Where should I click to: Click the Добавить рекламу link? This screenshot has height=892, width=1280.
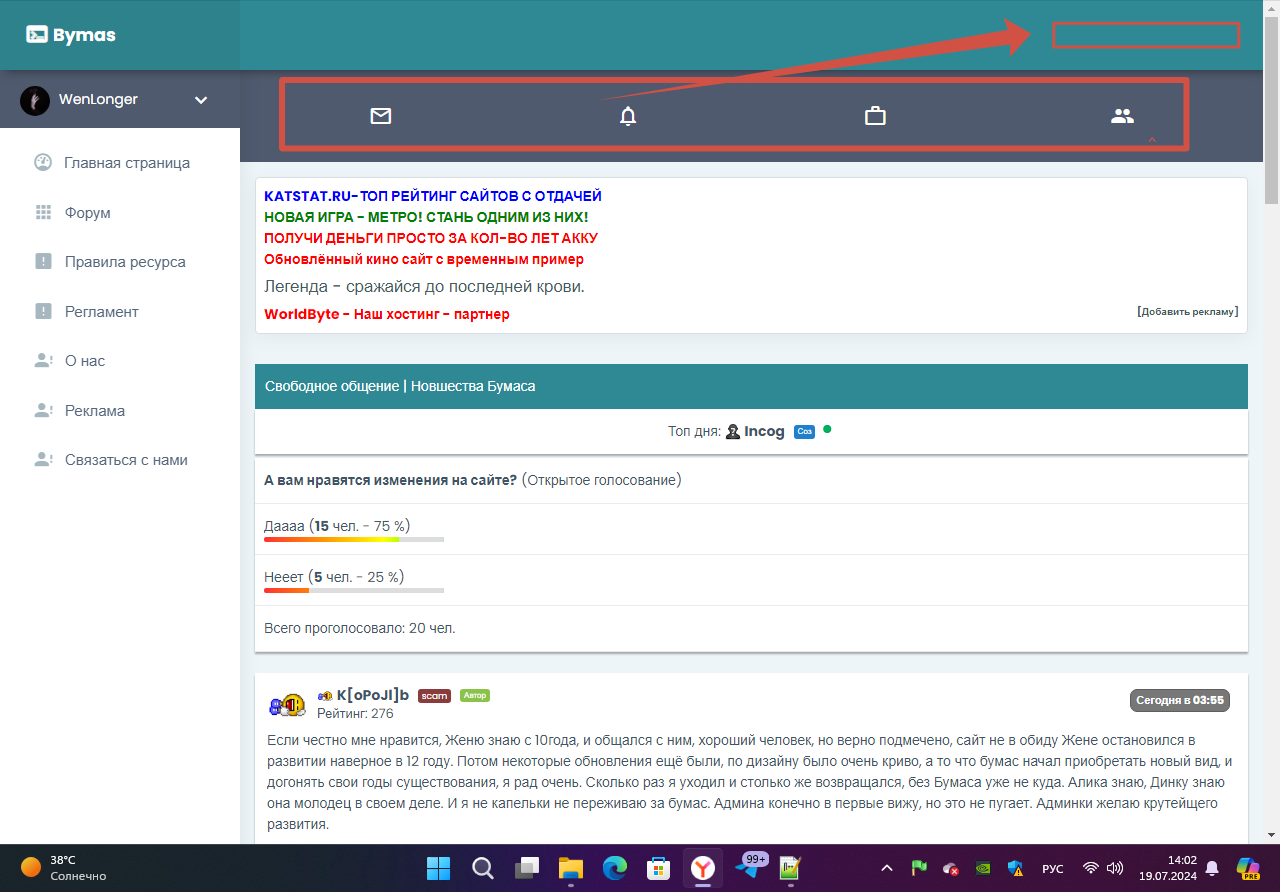[1187, 311]
